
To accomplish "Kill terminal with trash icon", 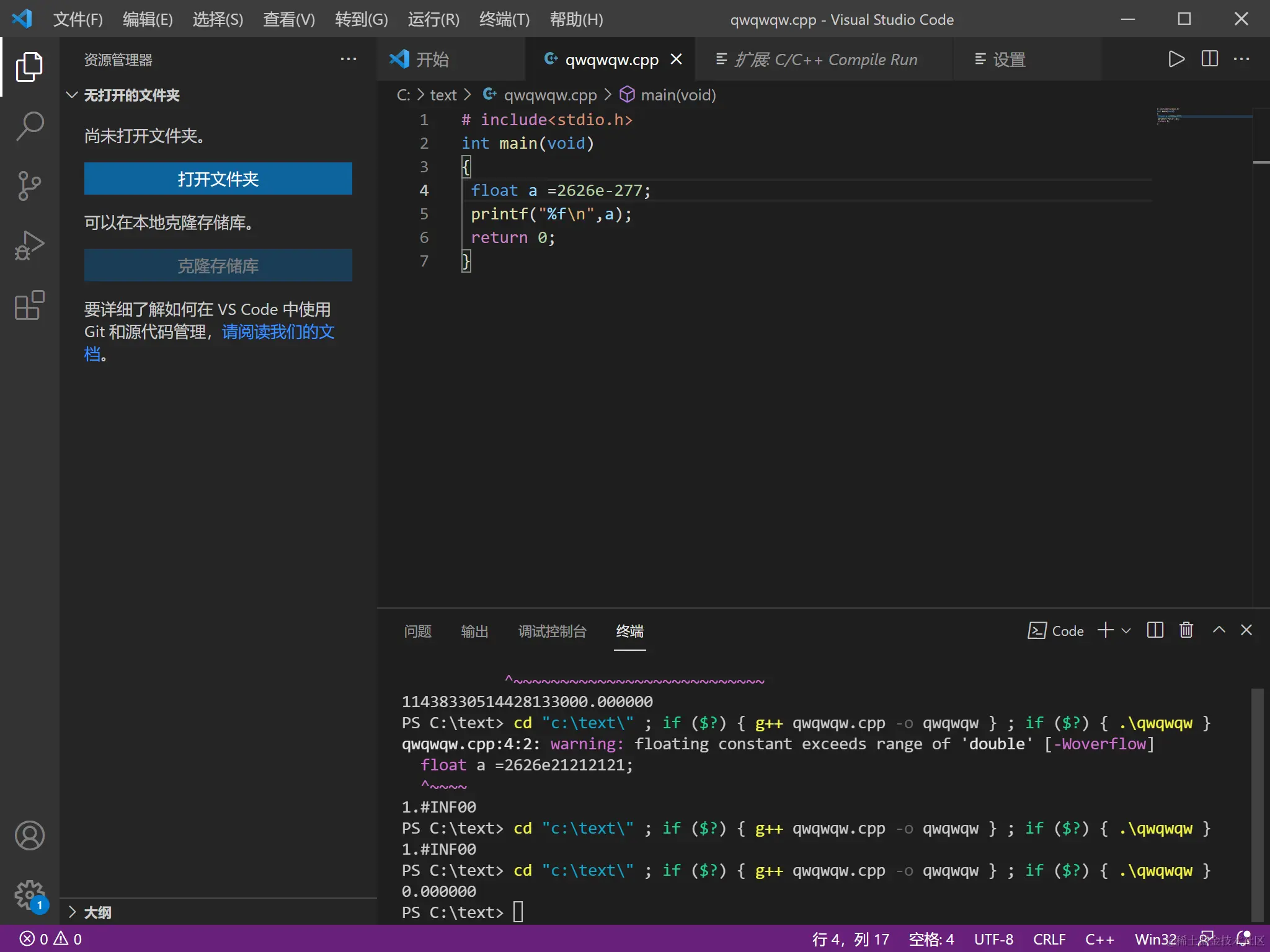I will coord(1186,630).
